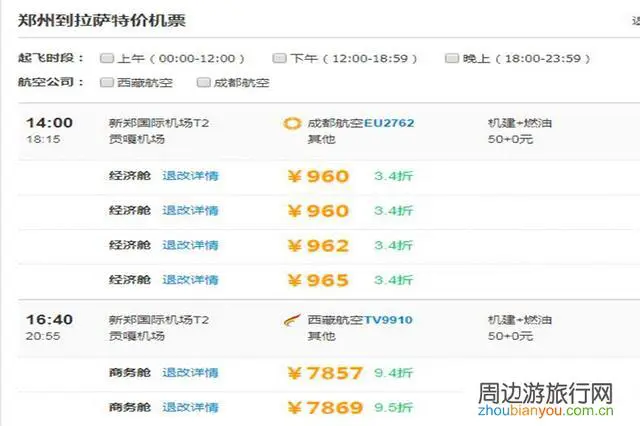Open 退改详情 for first ¥960 fare
The width and height of the screenshot is (640, 426).
pos(191,176)
